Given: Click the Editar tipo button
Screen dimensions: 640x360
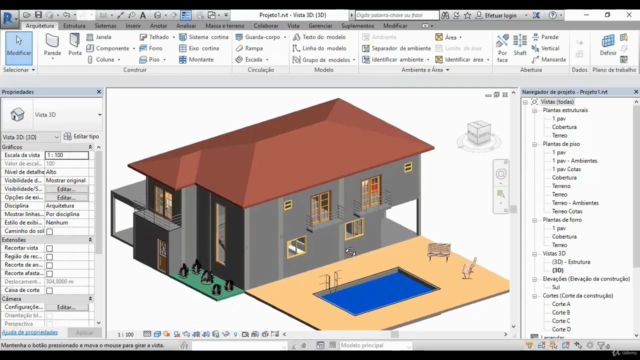Looking at the screenshot, I should (x=82, y=137).
